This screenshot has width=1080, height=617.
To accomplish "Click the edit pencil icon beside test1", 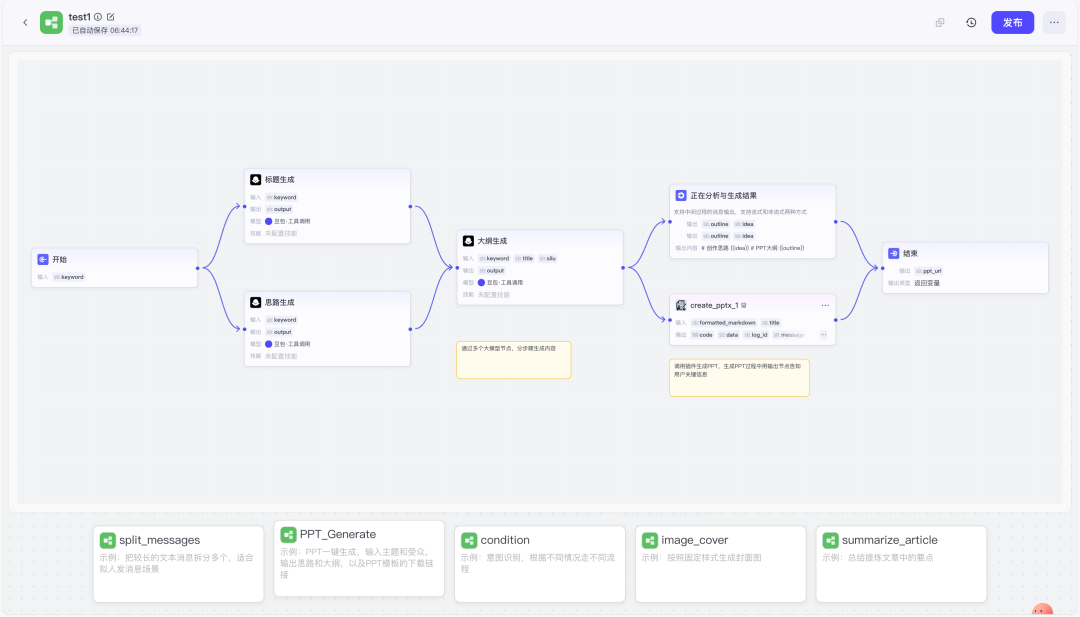I will click(x=111, y=17).
